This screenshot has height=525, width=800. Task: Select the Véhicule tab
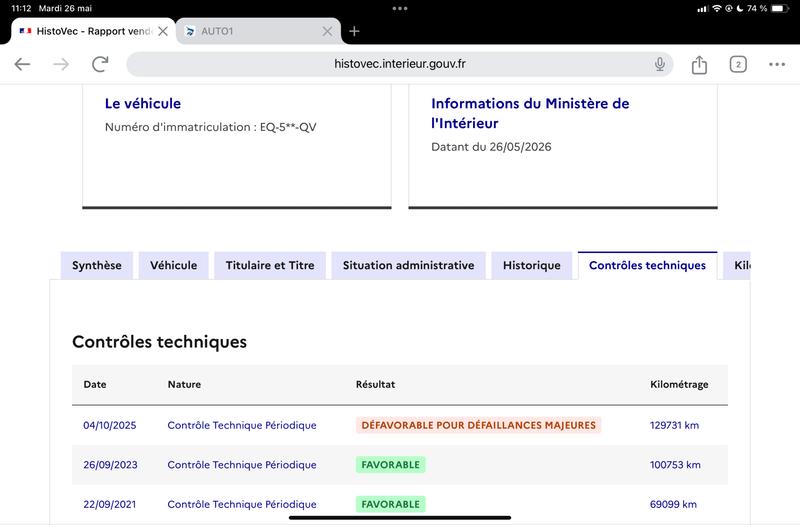173,265
